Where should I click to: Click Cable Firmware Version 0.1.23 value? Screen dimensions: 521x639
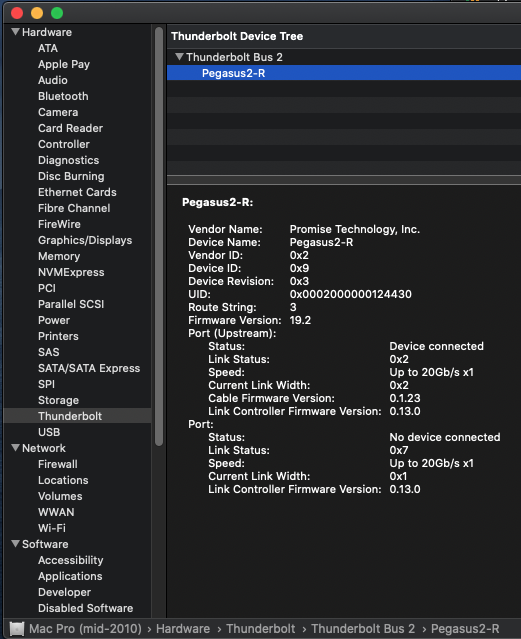pos(405,398)
